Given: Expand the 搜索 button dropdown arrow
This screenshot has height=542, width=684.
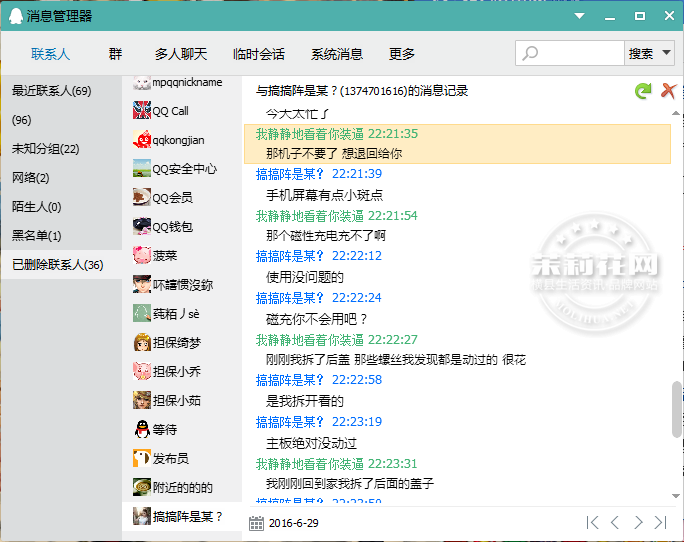Looking at the screenshot, I should tap(666, 53).
